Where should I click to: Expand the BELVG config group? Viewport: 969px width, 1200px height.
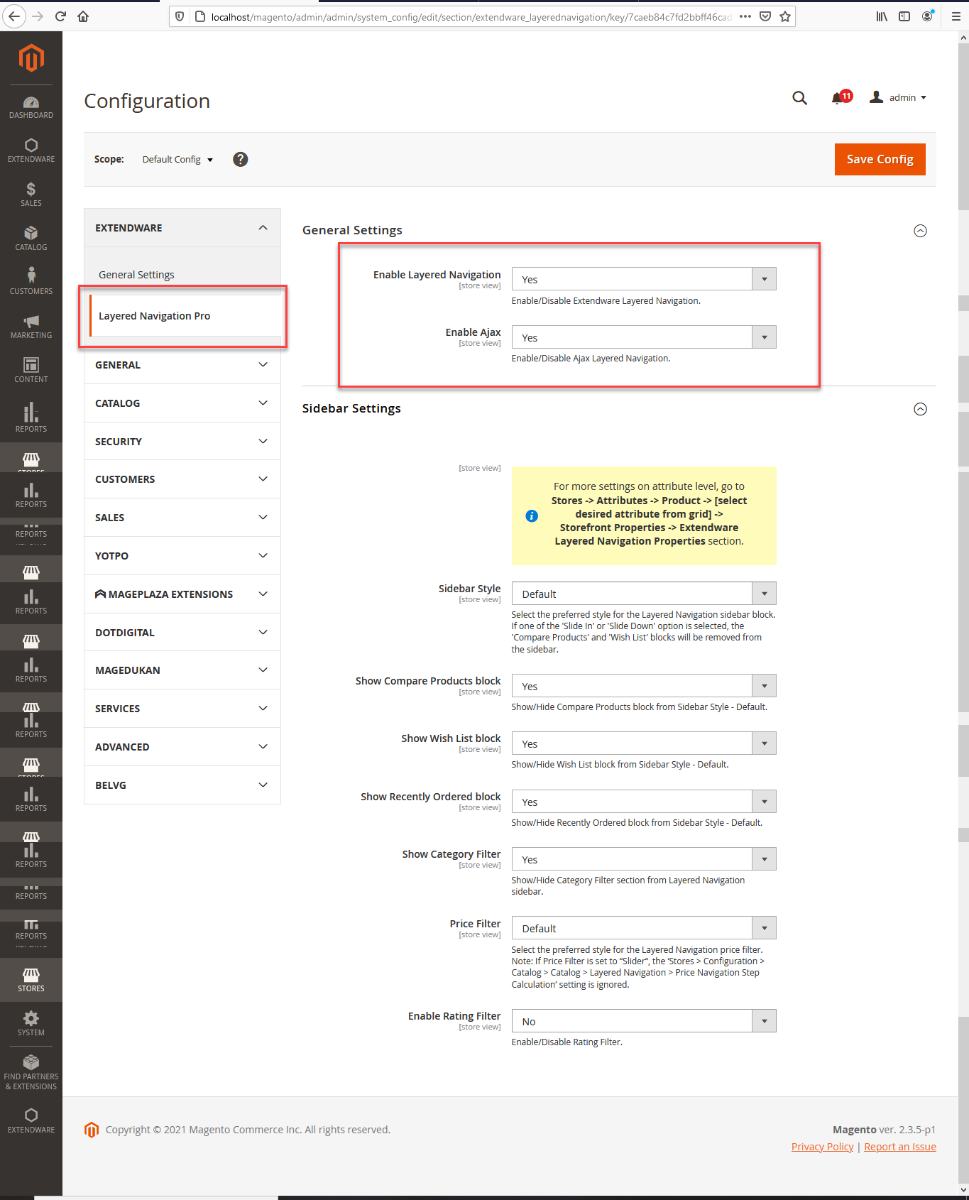click(x=182, y=785)
